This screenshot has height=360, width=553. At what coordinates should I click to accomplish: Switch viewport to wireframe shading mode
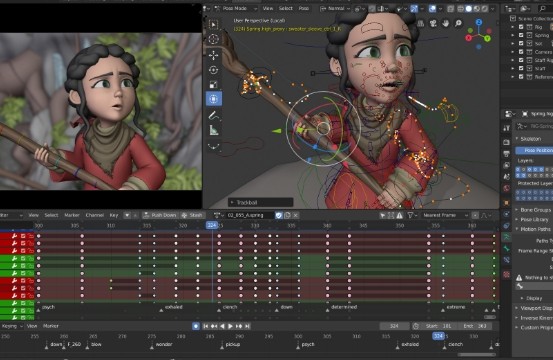[460, 8]
